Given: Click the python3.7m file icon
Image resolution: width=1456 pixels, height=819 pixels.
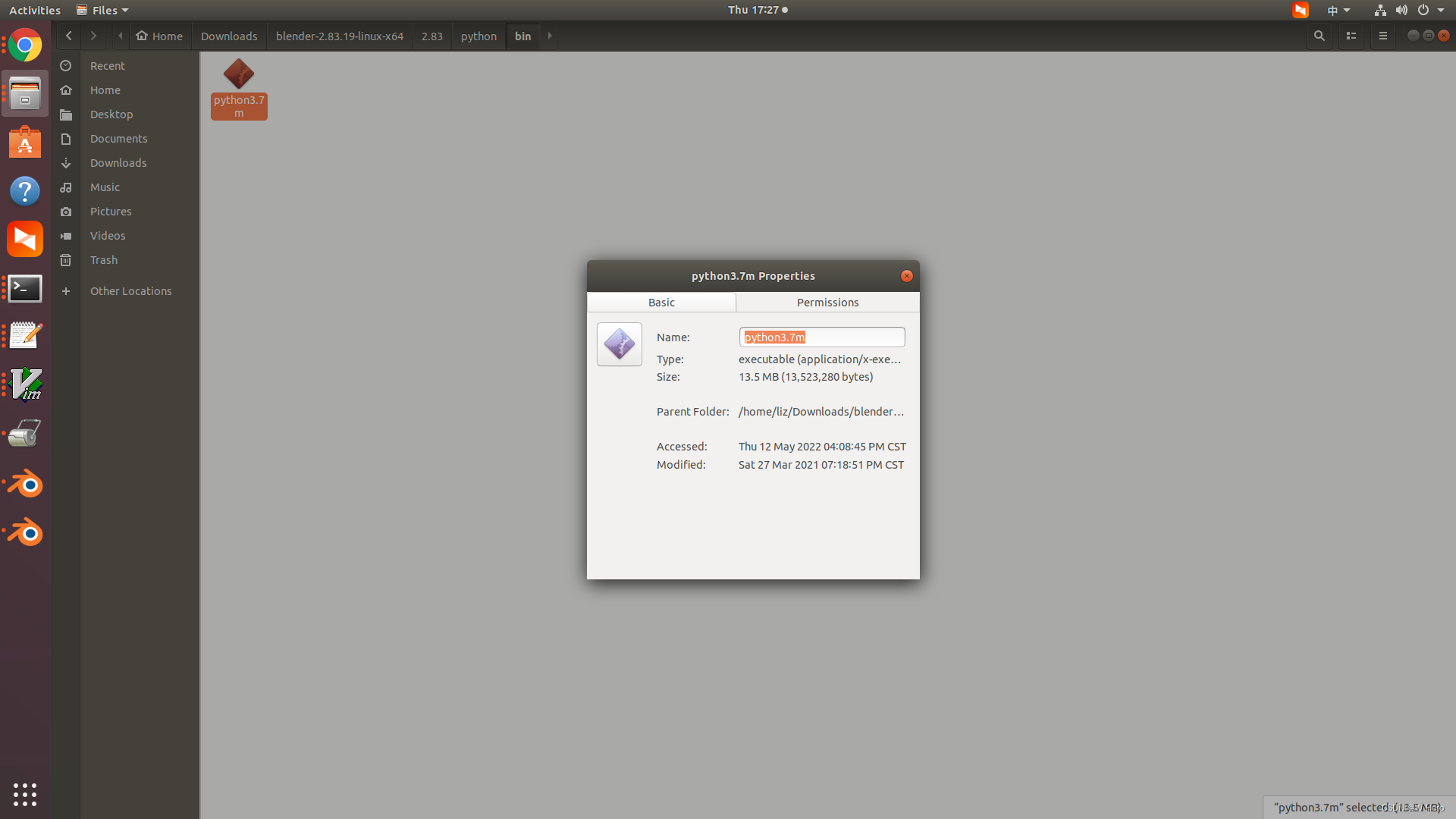Looking at the screenshot, I should (239, 74).
